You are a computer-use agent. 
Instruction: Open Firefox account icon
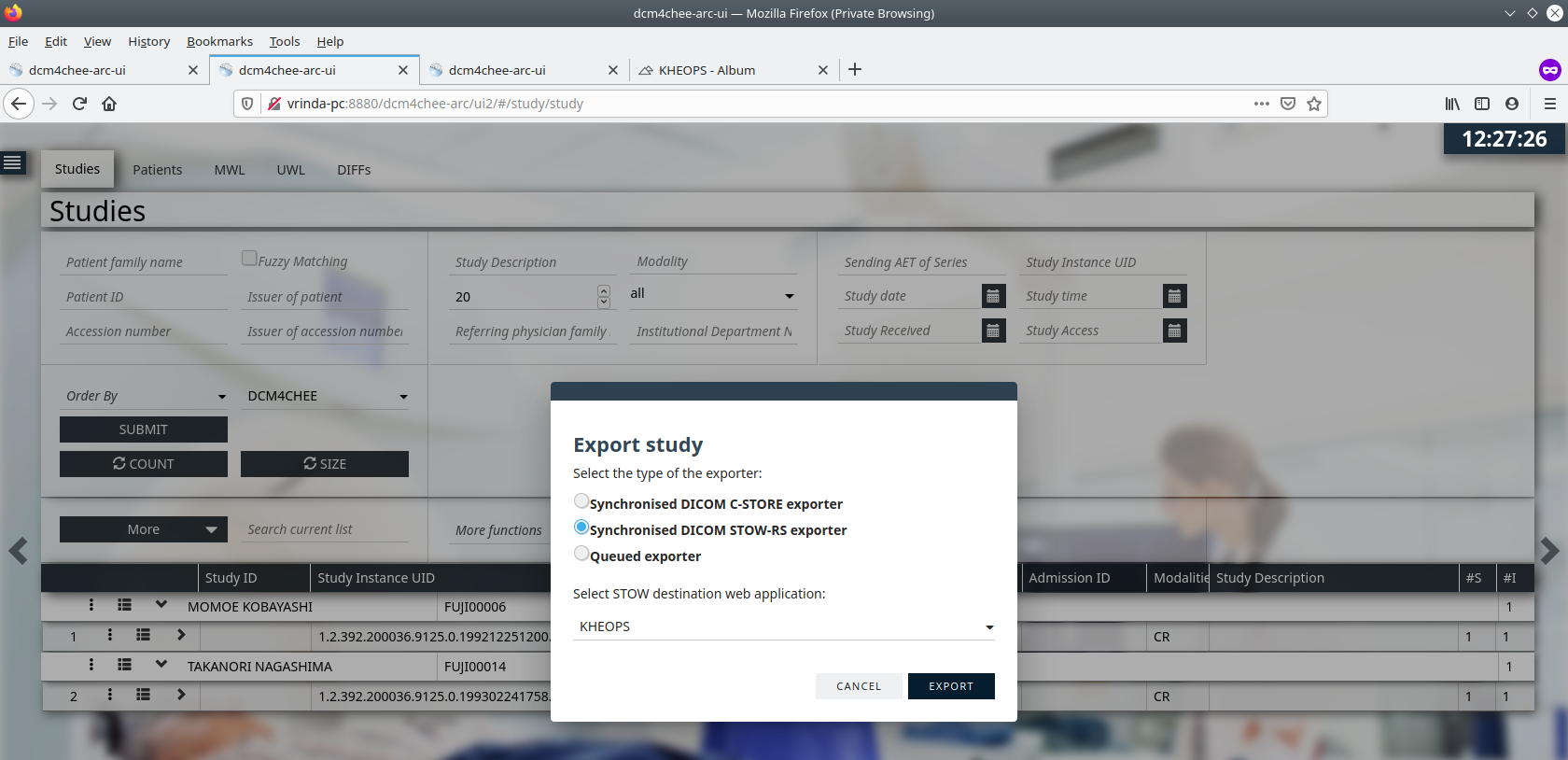1512,104
